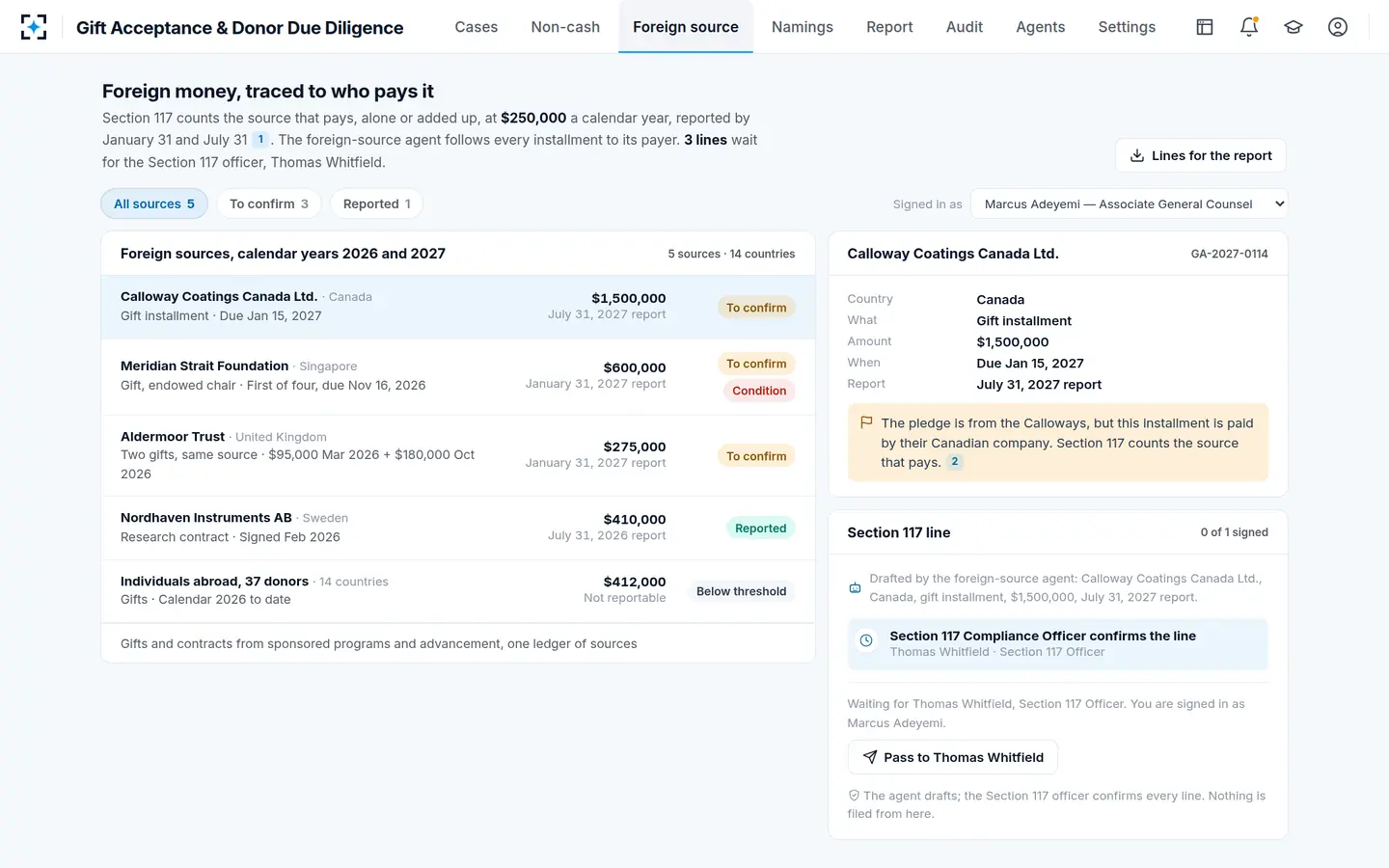Click the $1,500,000 amount in details panel
This screenshot has height=868, width=1389.
pos(1013,342)
